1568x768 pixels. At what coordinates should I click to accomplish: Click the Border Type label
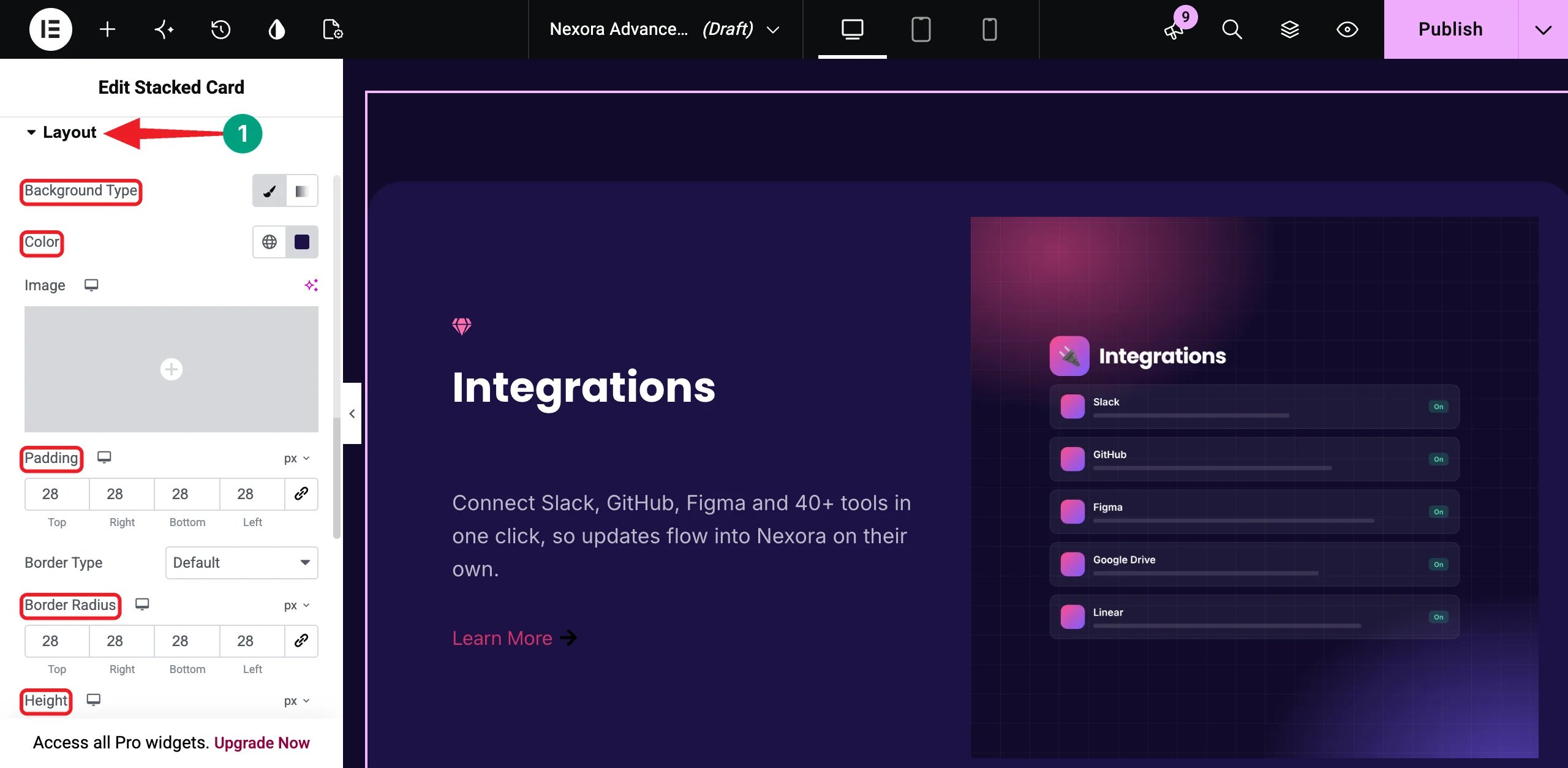pos(64,562)
